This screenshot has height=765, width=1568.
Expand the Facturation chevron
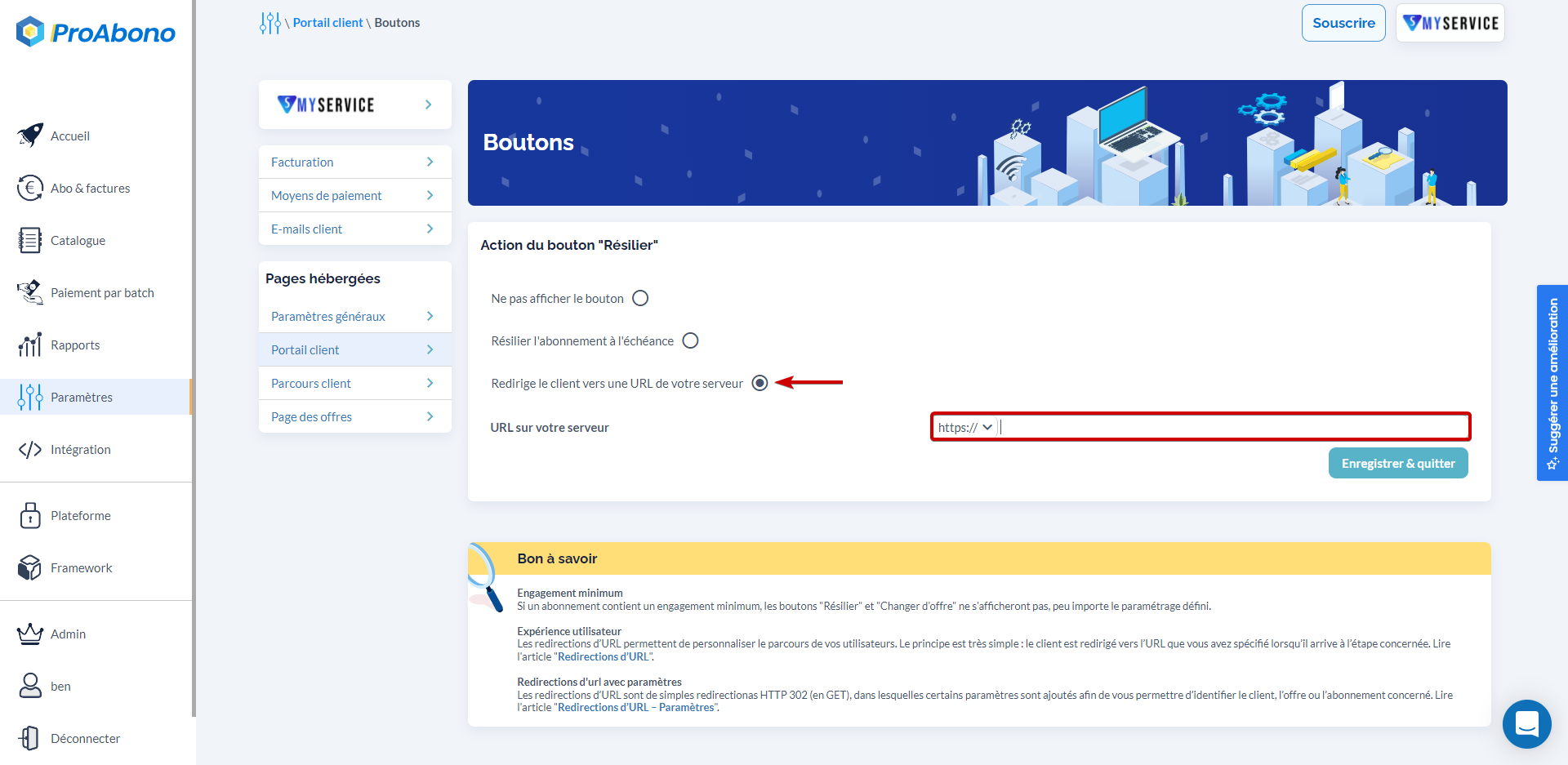coord(430,162)
